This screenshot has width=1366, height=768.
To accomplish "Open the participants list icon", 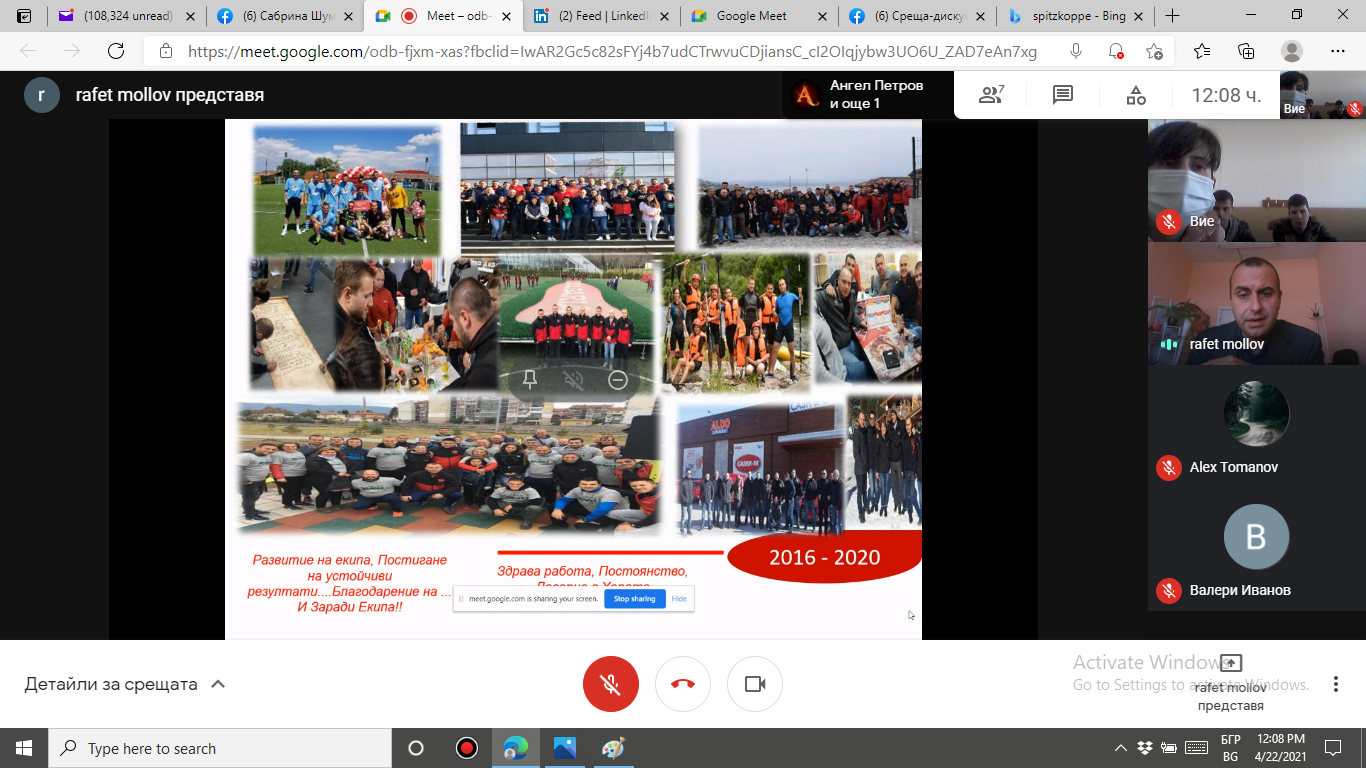I will click(991, 95).
